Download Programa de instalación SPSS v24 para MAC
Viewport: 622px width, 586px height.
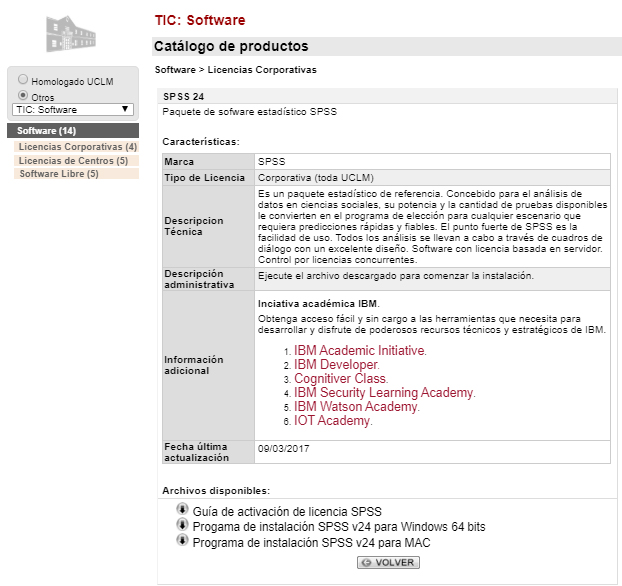pos(311,543)
